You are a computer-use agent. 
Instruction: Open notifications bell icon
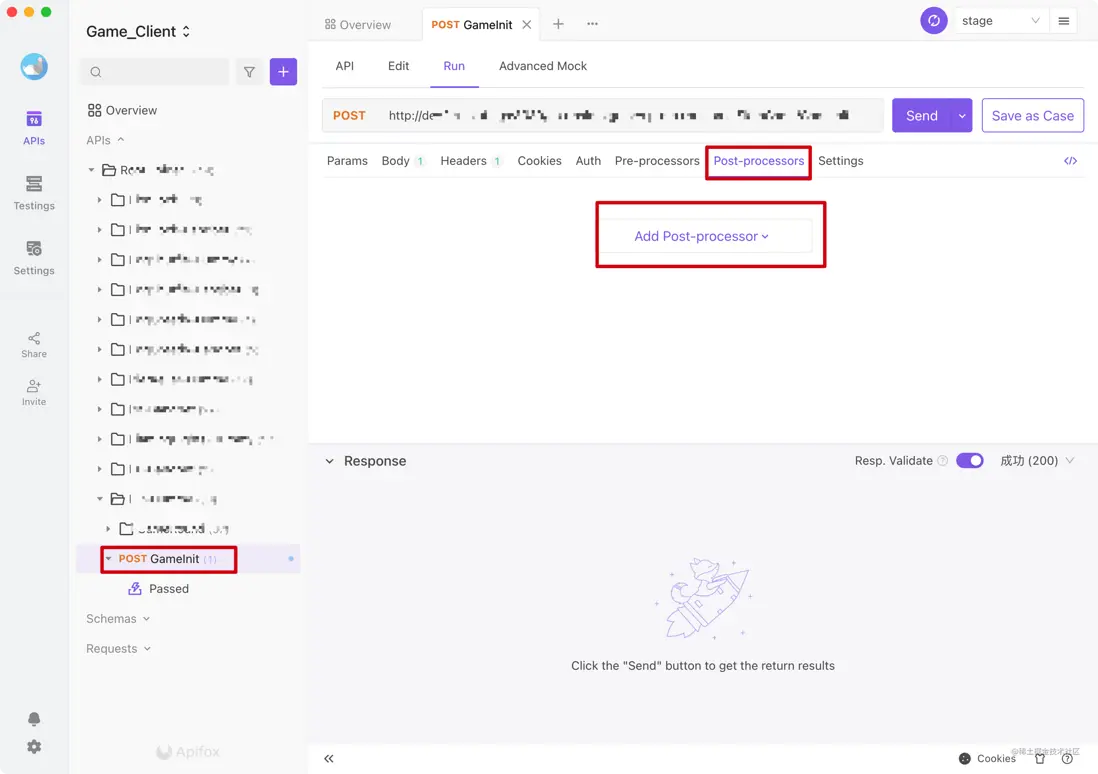pyautogui.click(x=34, y=719)
